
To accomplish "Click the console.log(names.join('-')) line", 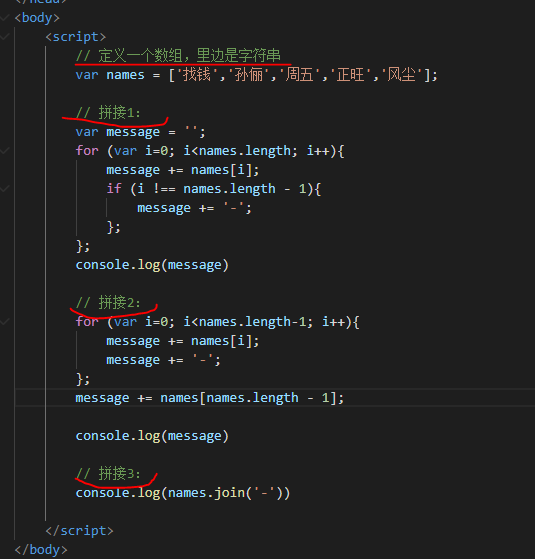I will point(183,493).
